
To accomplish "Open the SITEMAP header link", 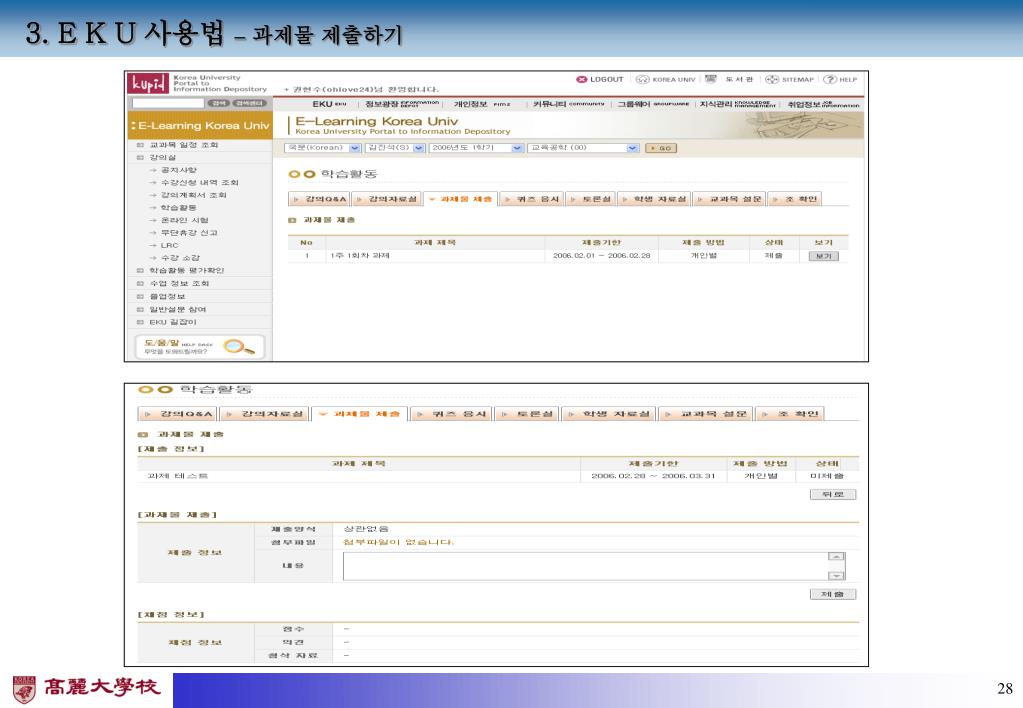I will point(789,80).
